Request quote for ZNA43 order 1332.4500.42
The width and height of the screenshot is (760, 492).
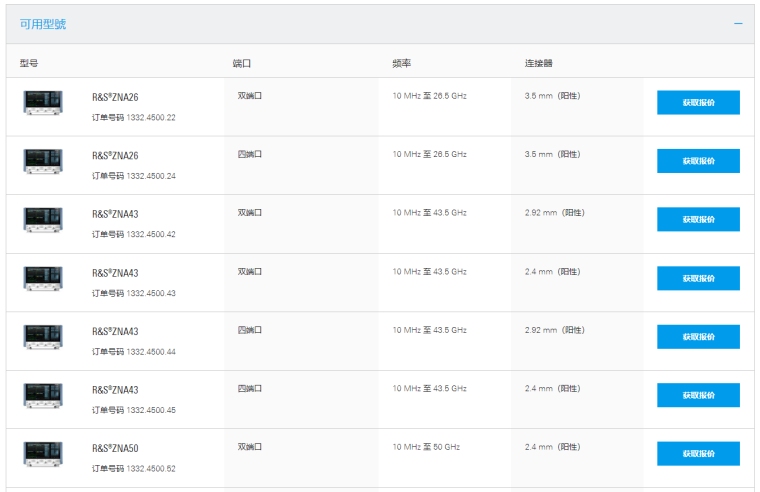698,220
